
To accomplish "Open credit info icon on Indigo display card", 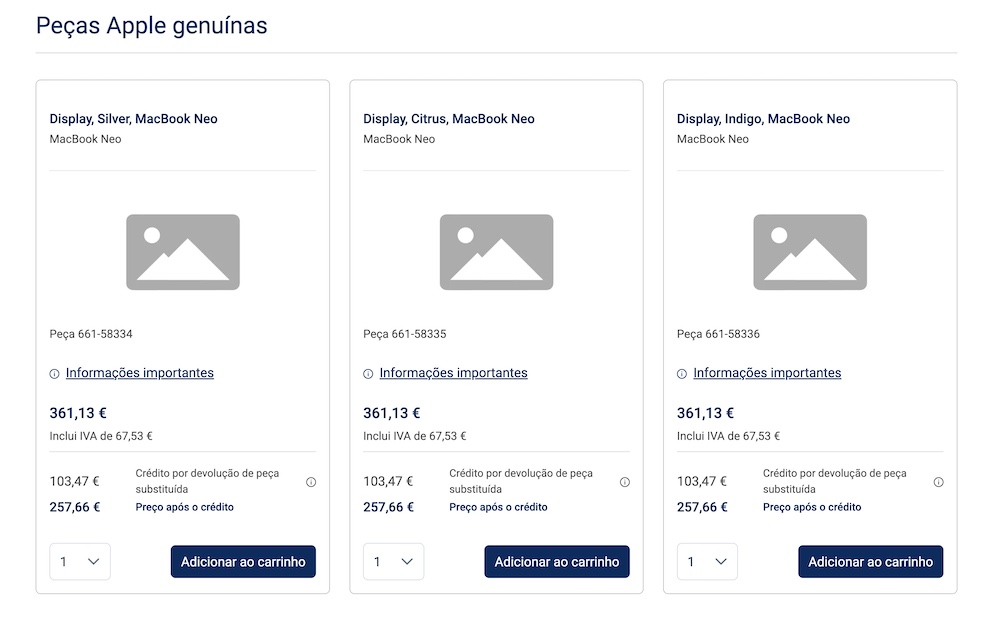I will click(x=939, y=482).
